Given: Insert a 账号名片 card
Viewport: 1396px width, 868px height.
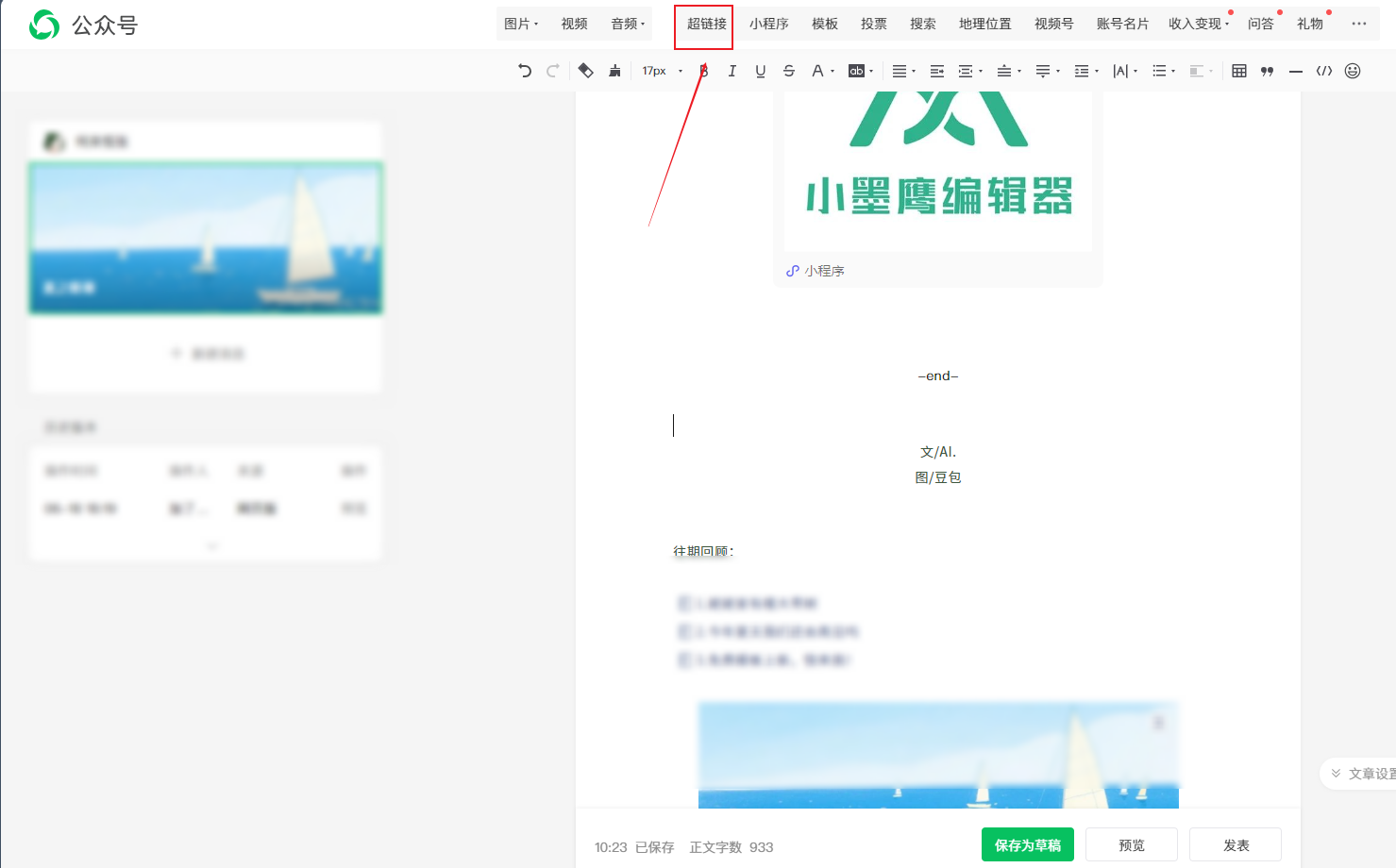Looking at the screenshot, I should 1122,24.
